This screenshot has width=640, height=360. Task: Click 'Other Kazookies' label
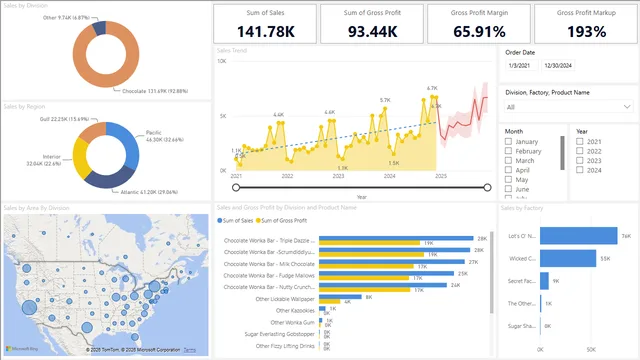pyautogui.click(x=295, y=311)
